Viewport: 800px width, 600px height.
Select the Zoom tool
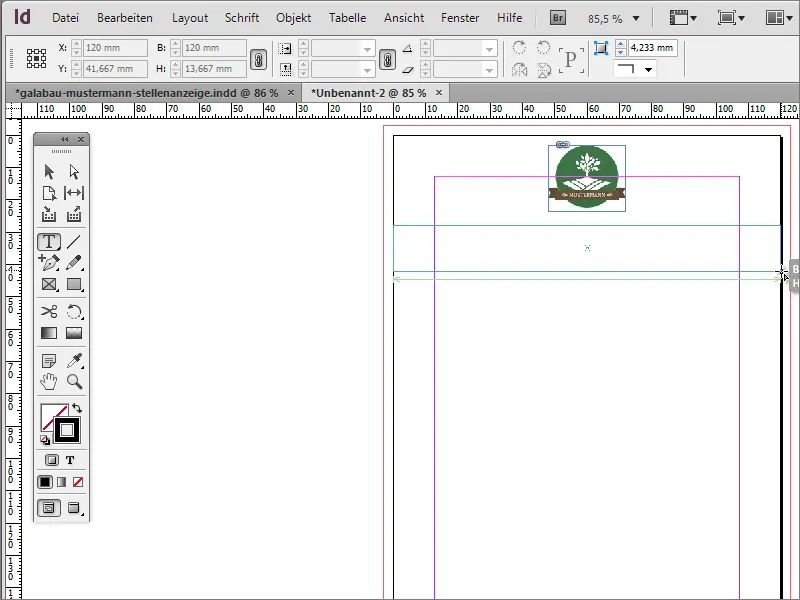point(73,382)
